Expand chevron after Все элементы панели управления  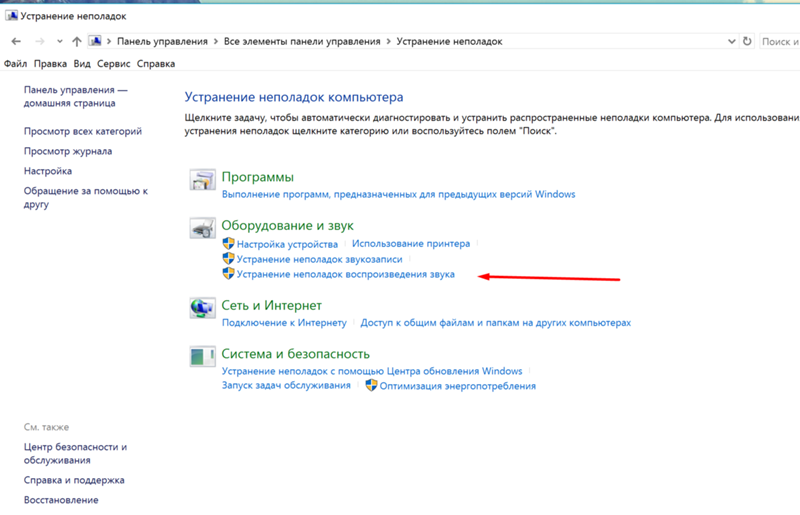click(x=388, y=41)
